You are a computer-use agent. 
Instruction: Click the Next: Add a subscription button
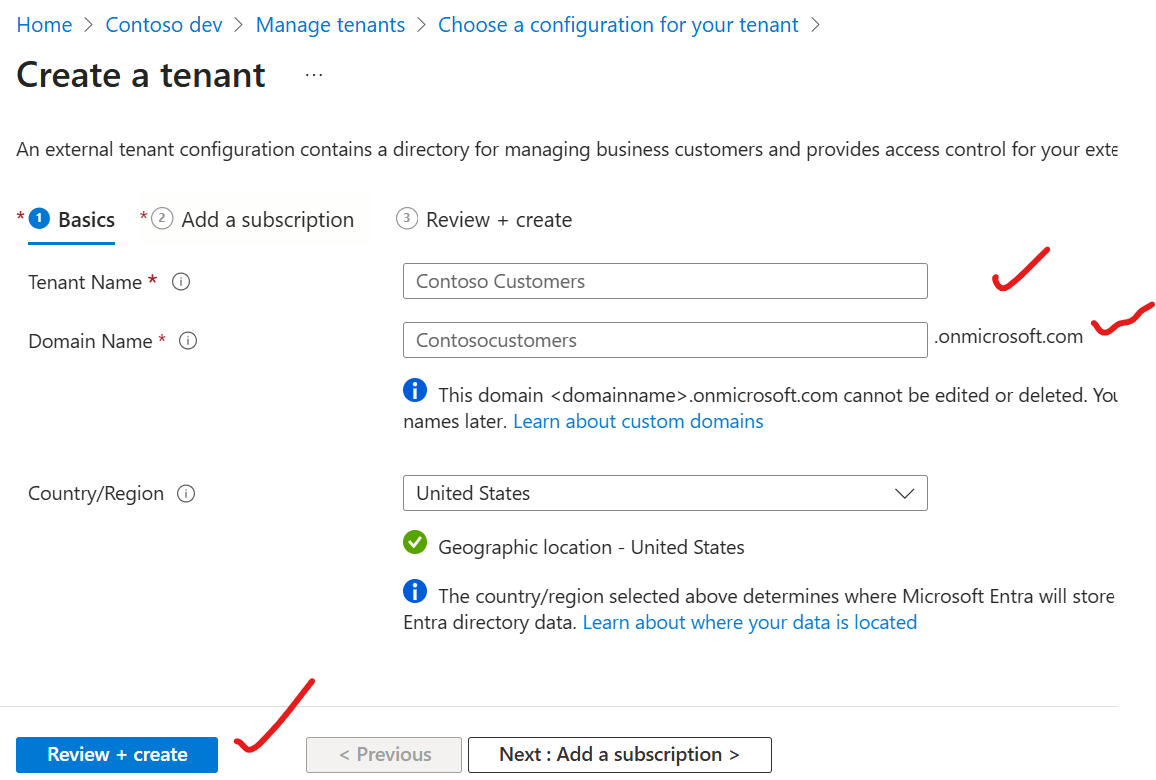(619, 755)
